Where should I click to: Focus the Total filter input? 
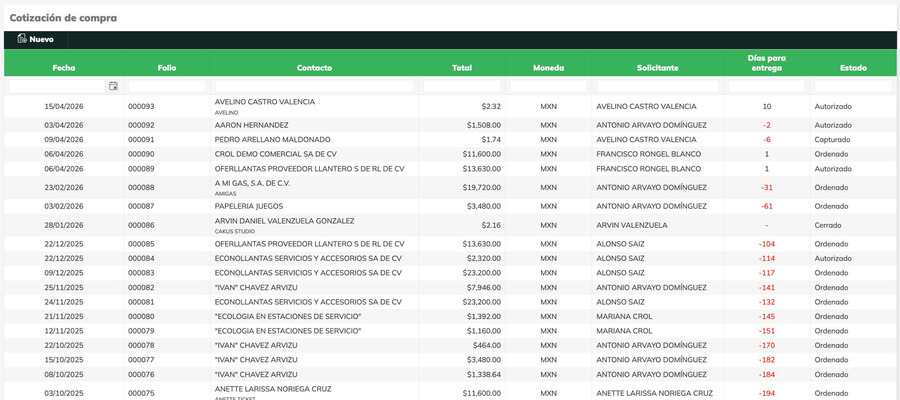click(462, 86)
